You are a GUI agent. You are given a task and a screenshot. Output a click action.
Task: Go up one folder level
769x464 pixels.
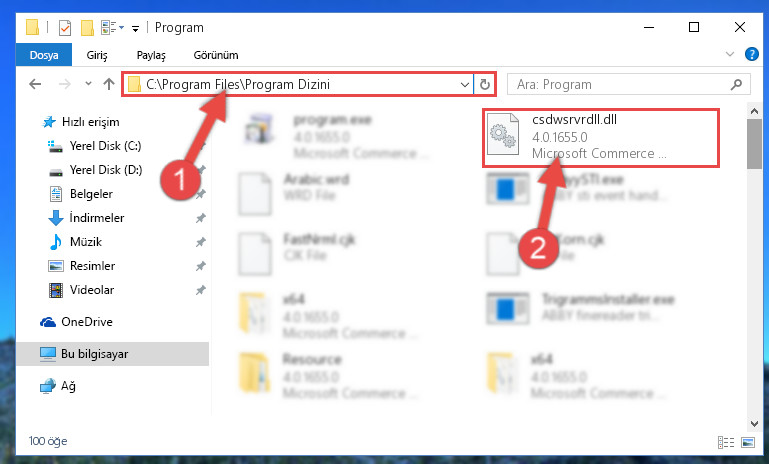109,84
